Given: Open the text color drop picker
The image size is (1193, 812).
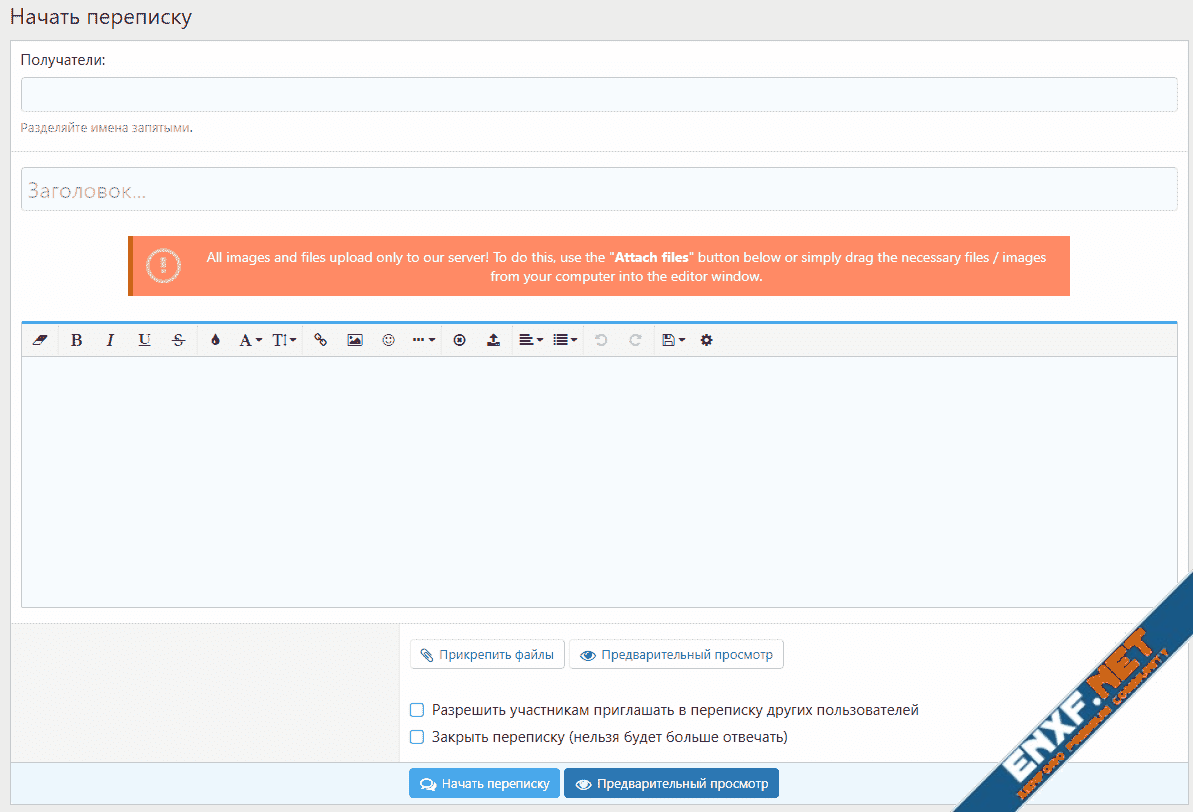Looking at the screenshot, I should click(x=215, y=340).
